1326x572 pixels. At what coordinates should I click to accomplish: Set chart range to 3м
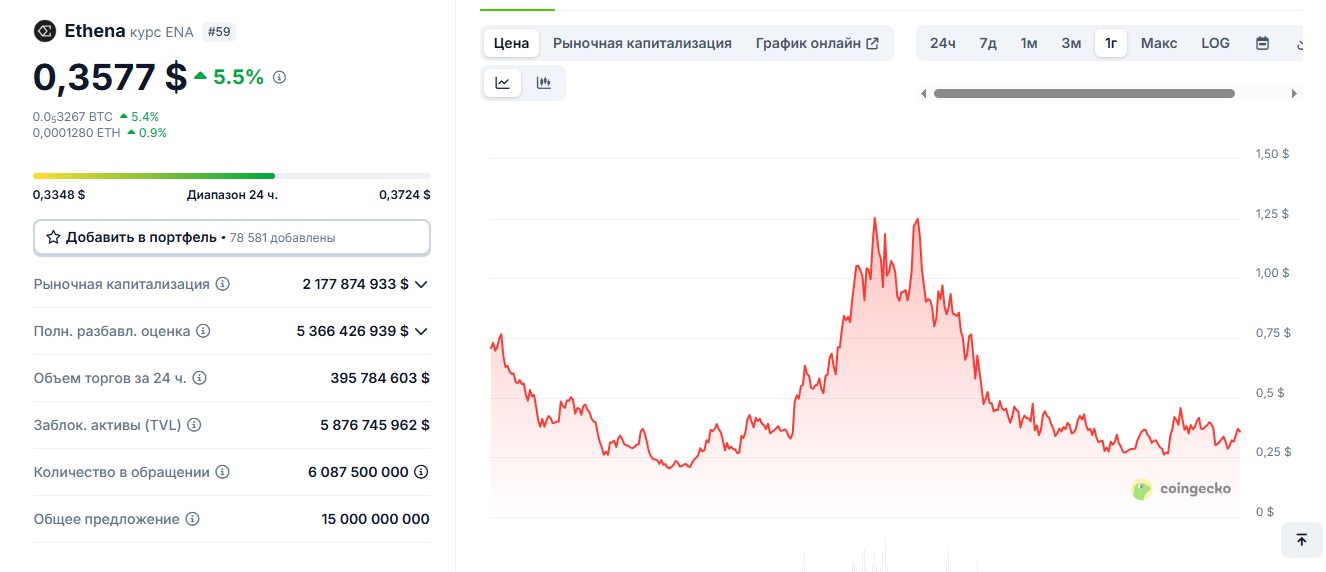tap(1071, 43)
